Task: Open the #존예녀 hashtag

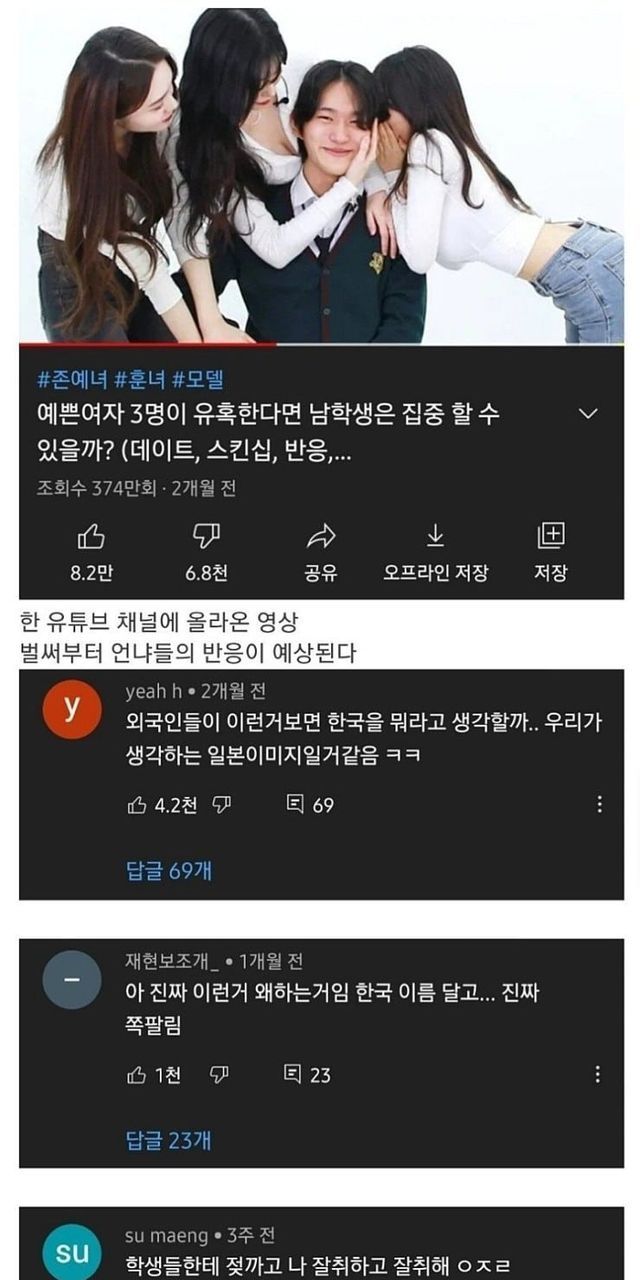Action: pyautogui.click(x=72, y=379)
